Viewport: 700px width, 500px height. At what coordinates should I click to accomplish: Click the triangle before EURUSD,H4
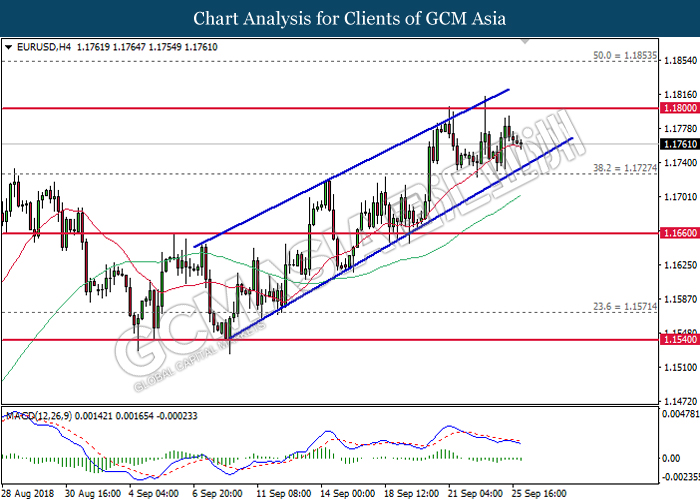coord(9,47)
